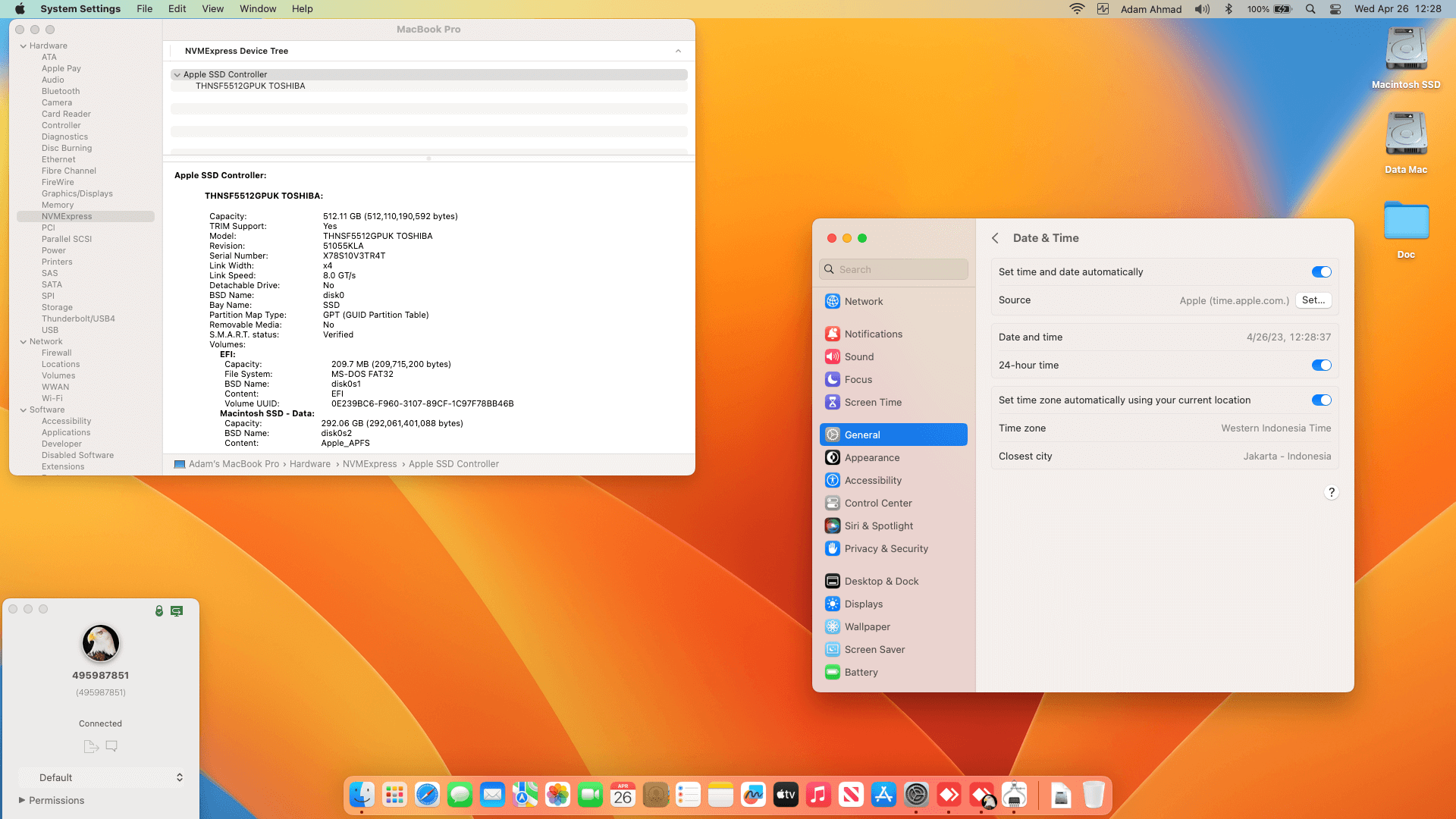Open the Apple menu

[x=20, y=9]
